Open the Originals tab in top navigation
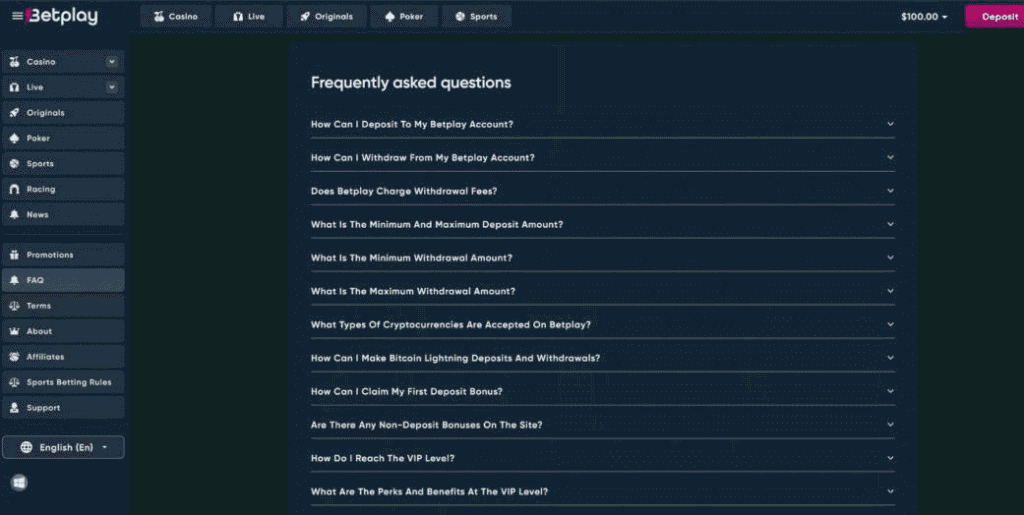The width and height of the screenshot is (1024, 515). pos(326,17)
